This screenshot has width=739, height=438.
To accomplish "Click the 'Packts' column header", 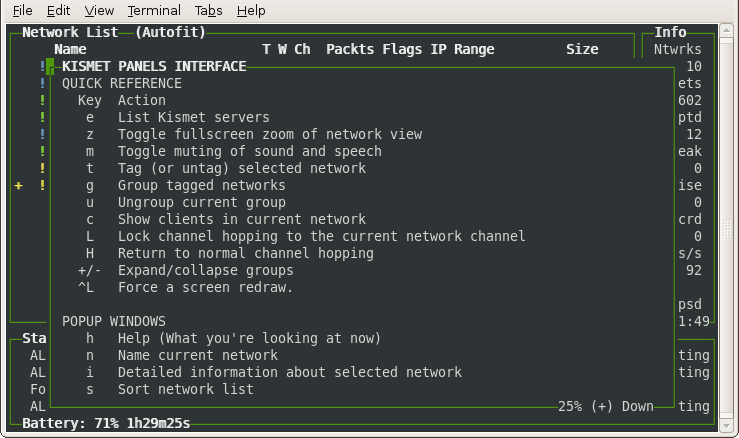I will [x=350, y=50].
